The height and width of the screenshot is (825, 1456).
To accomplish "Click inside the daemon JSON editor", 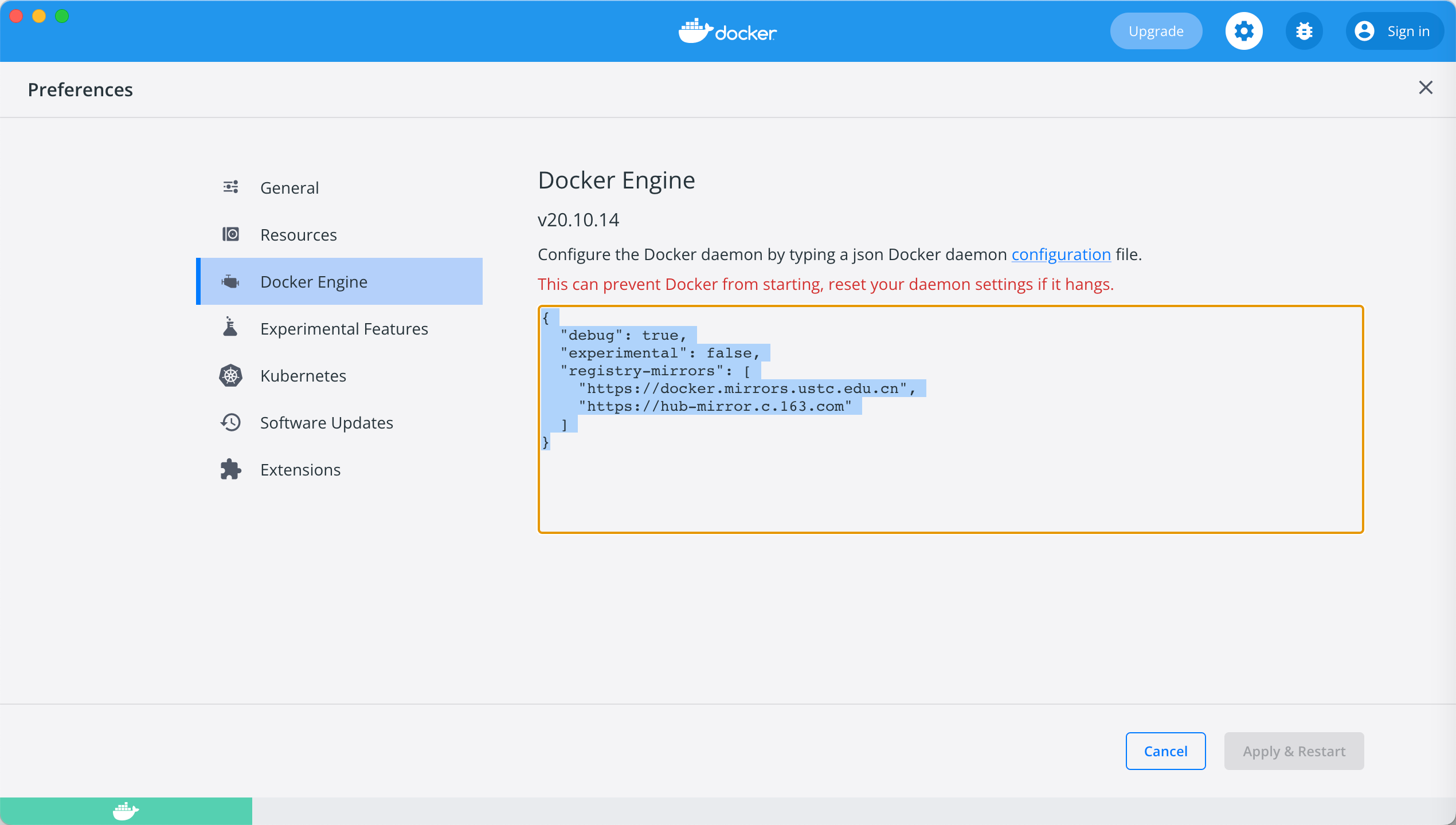I will click(950, 487).
